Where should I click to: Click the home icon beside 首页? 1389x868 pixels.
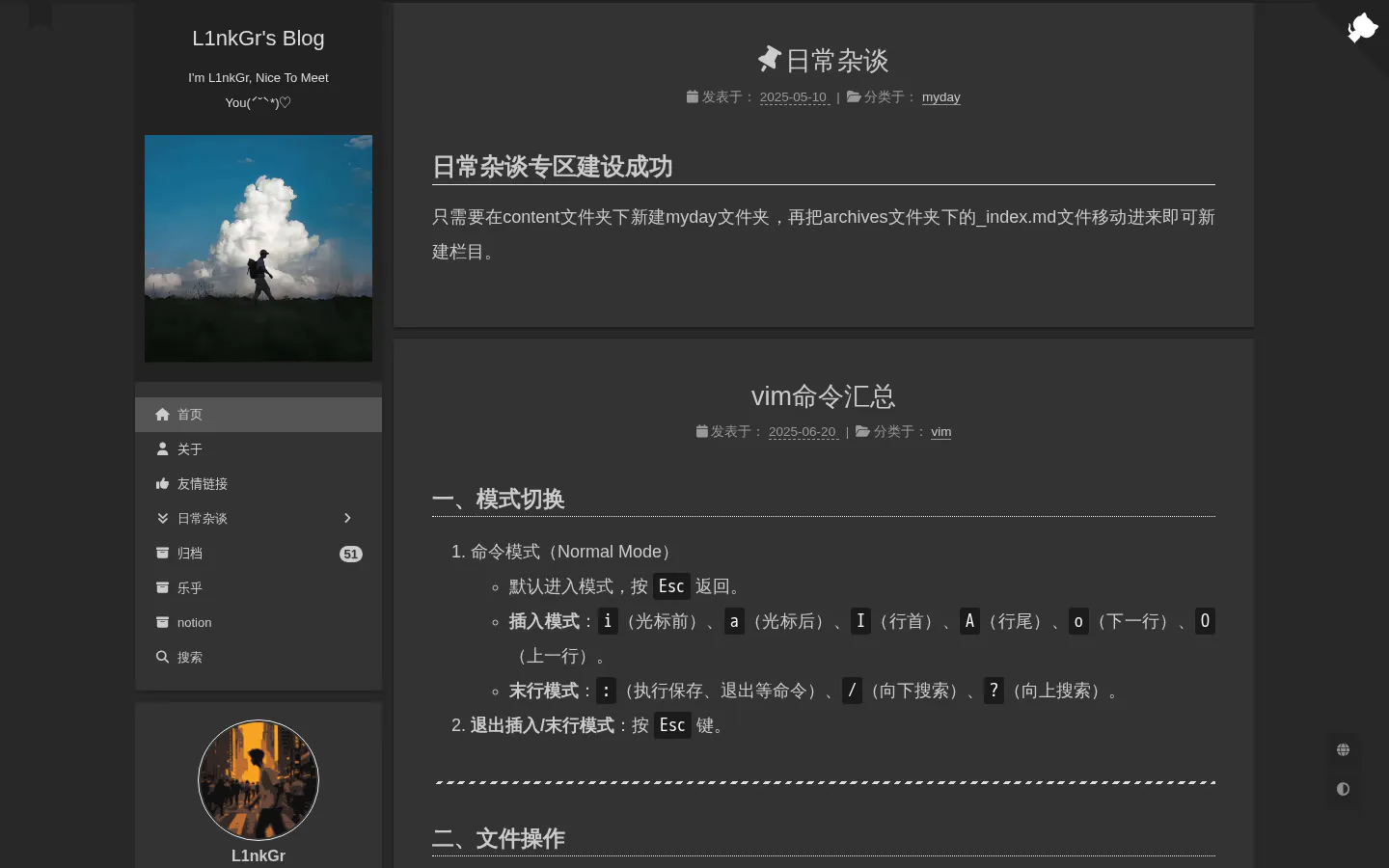pos(162,415)
